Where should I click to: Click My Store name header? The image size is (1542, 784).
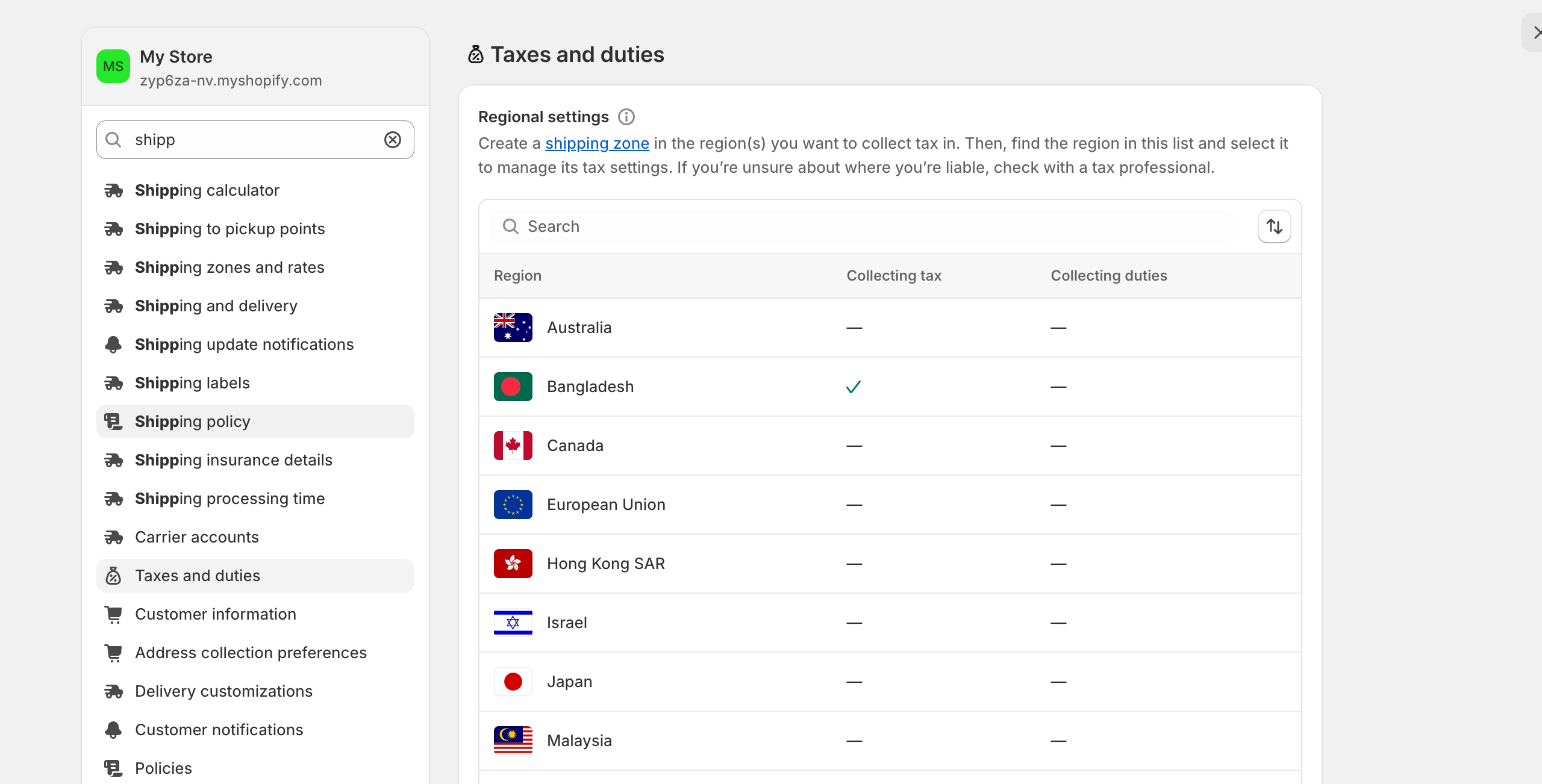click(176, 57)
